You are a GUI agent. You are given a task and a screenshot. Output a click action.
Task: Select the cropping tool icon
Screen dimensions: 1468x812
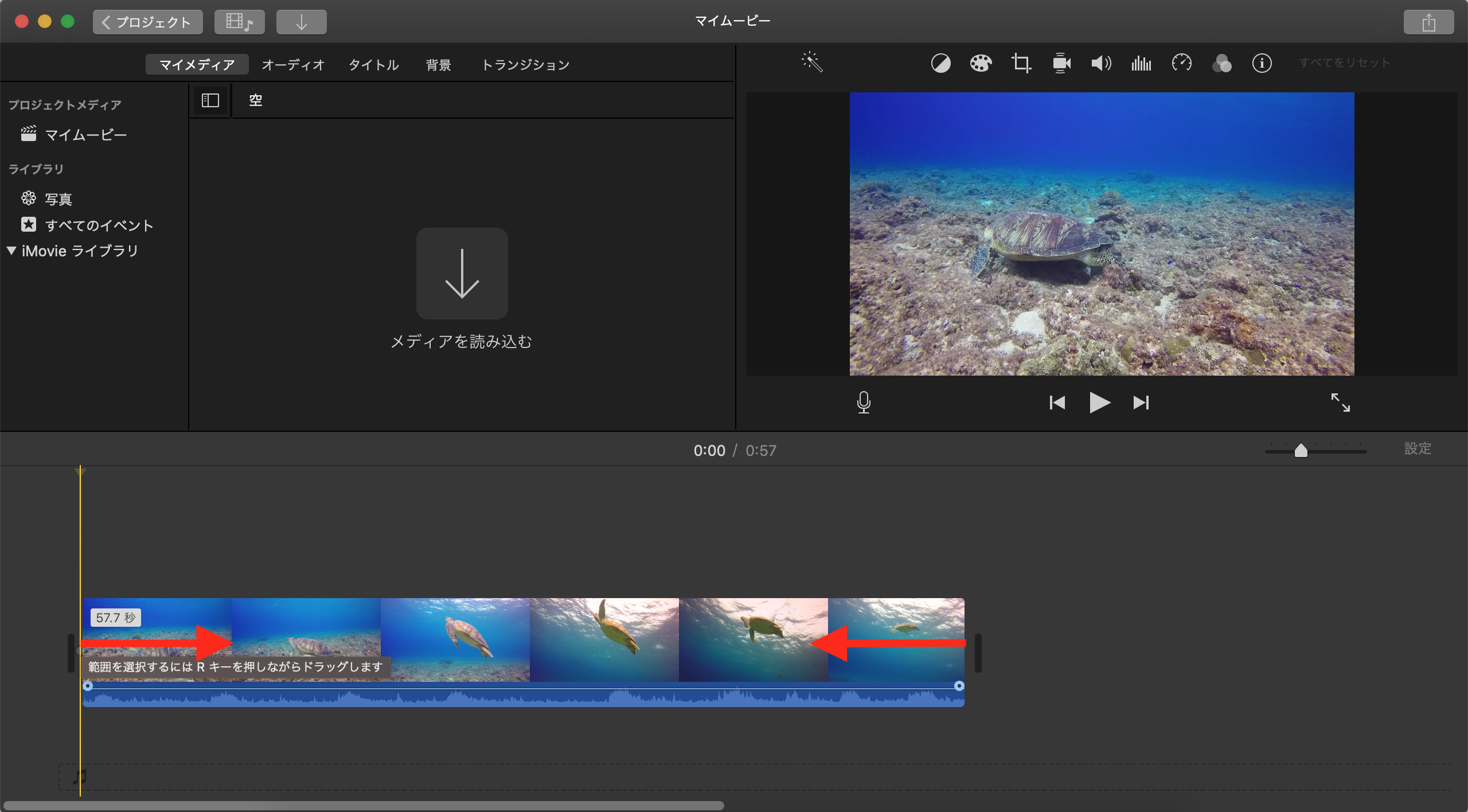pos(1021,63)
